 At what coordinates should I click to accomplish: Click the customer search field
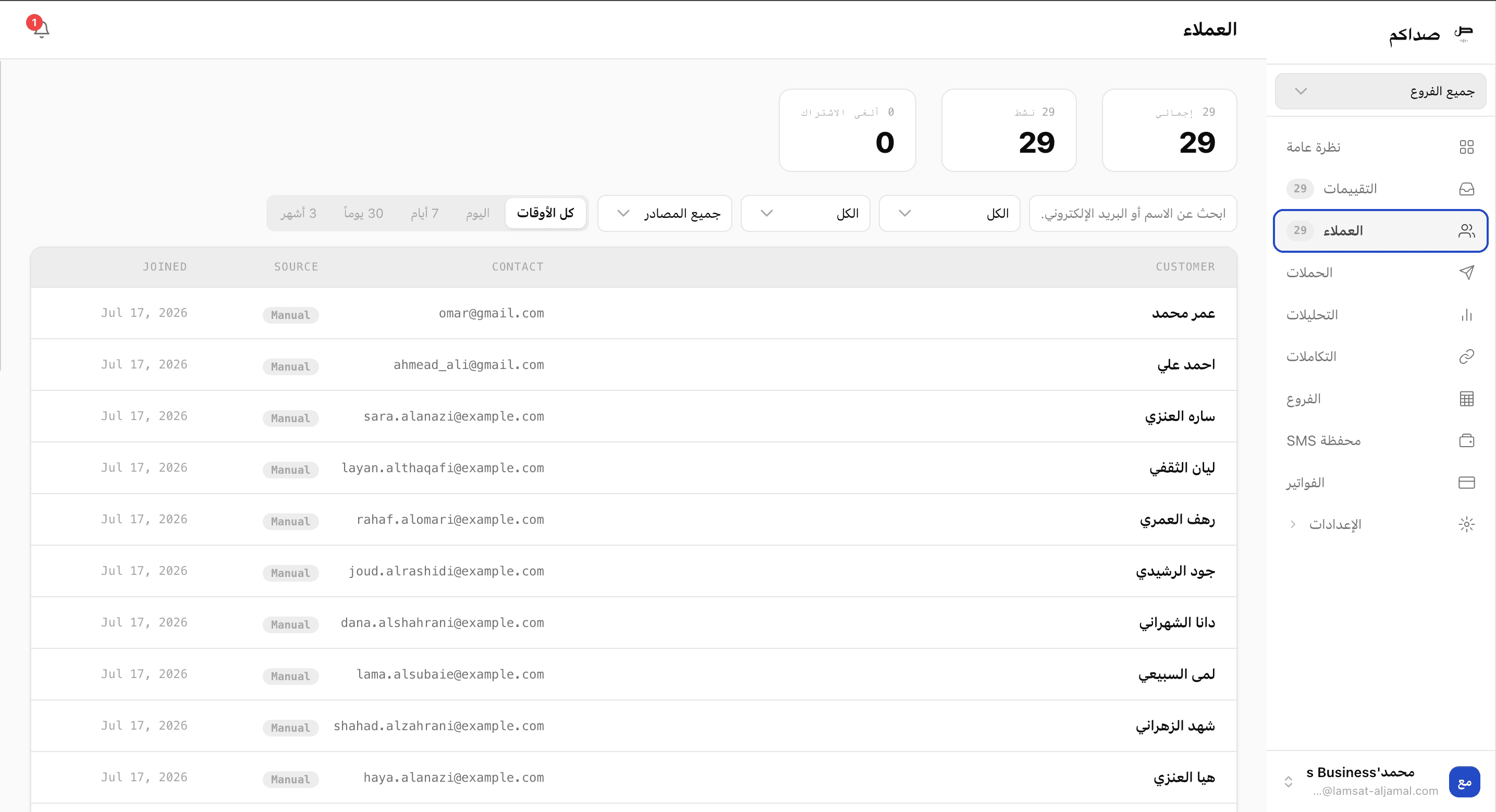1133,213
